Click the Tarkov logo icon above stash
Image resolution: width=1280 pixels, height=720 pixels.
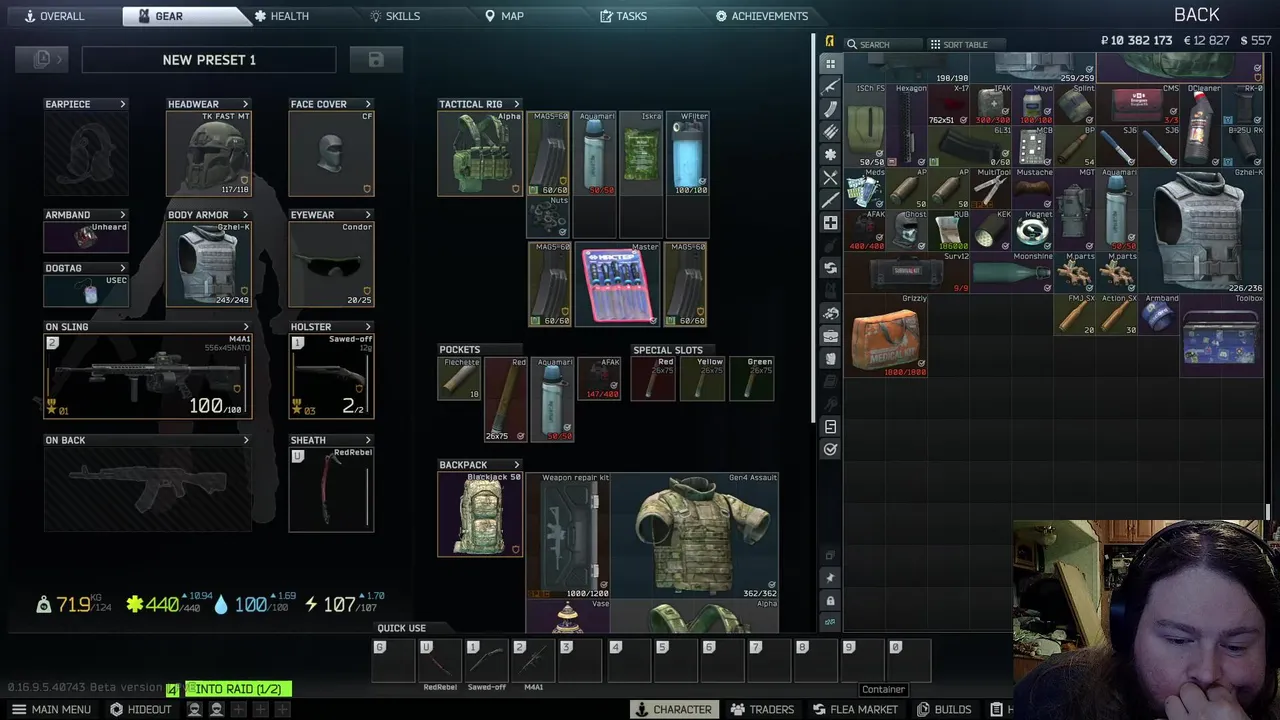point(829,42)
